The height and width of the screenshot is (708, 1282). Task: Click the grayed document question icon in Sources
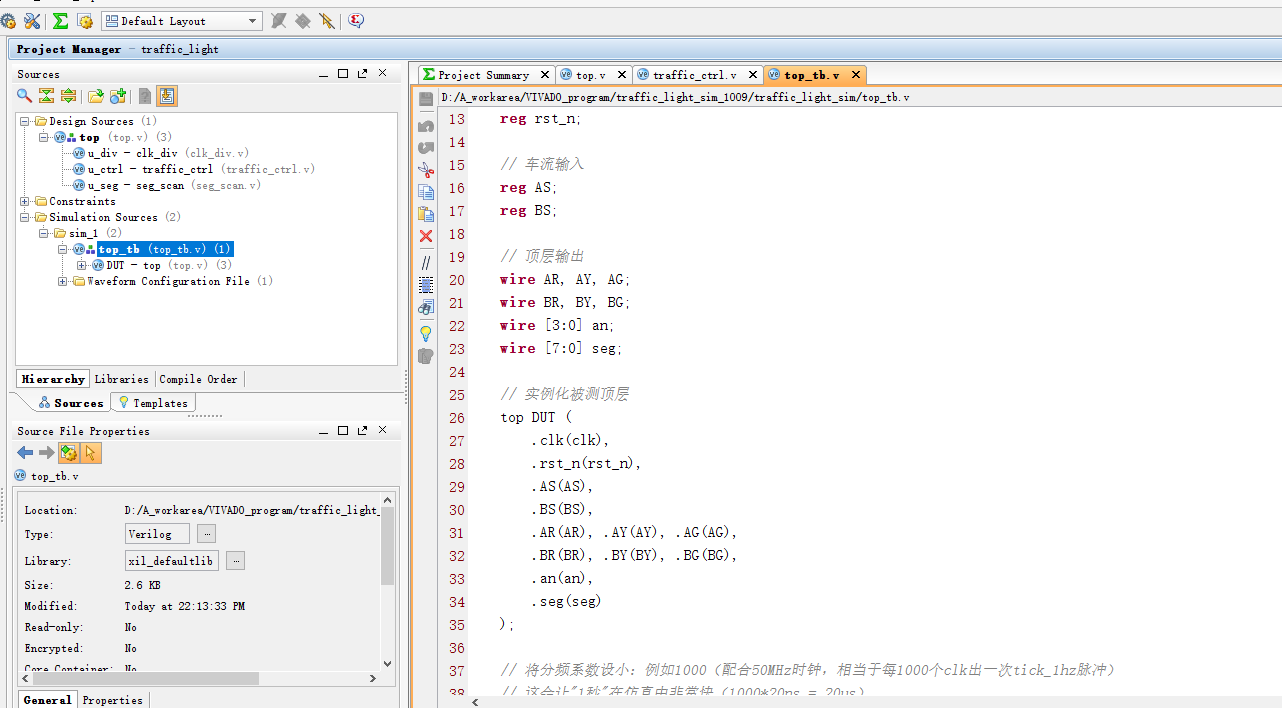(x=145, y=96)
